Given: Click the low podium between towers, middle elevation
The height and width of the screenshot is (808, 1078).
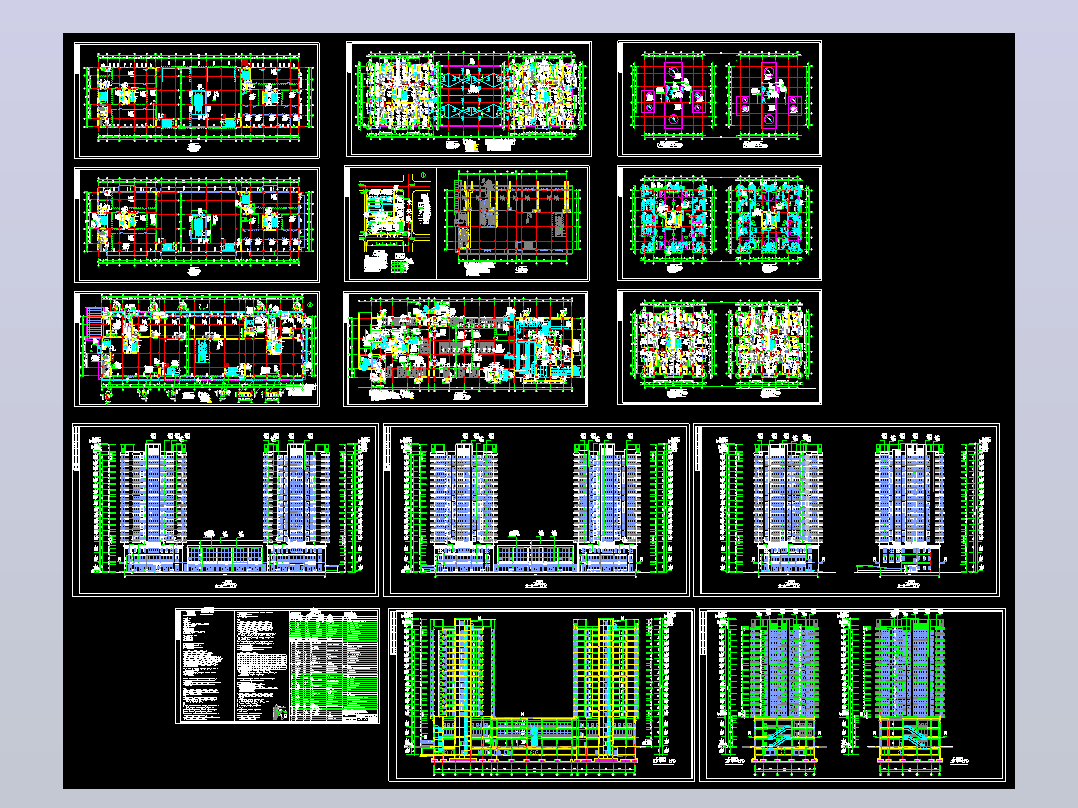Looking at the screenshot, I should (x=536, y=555).
